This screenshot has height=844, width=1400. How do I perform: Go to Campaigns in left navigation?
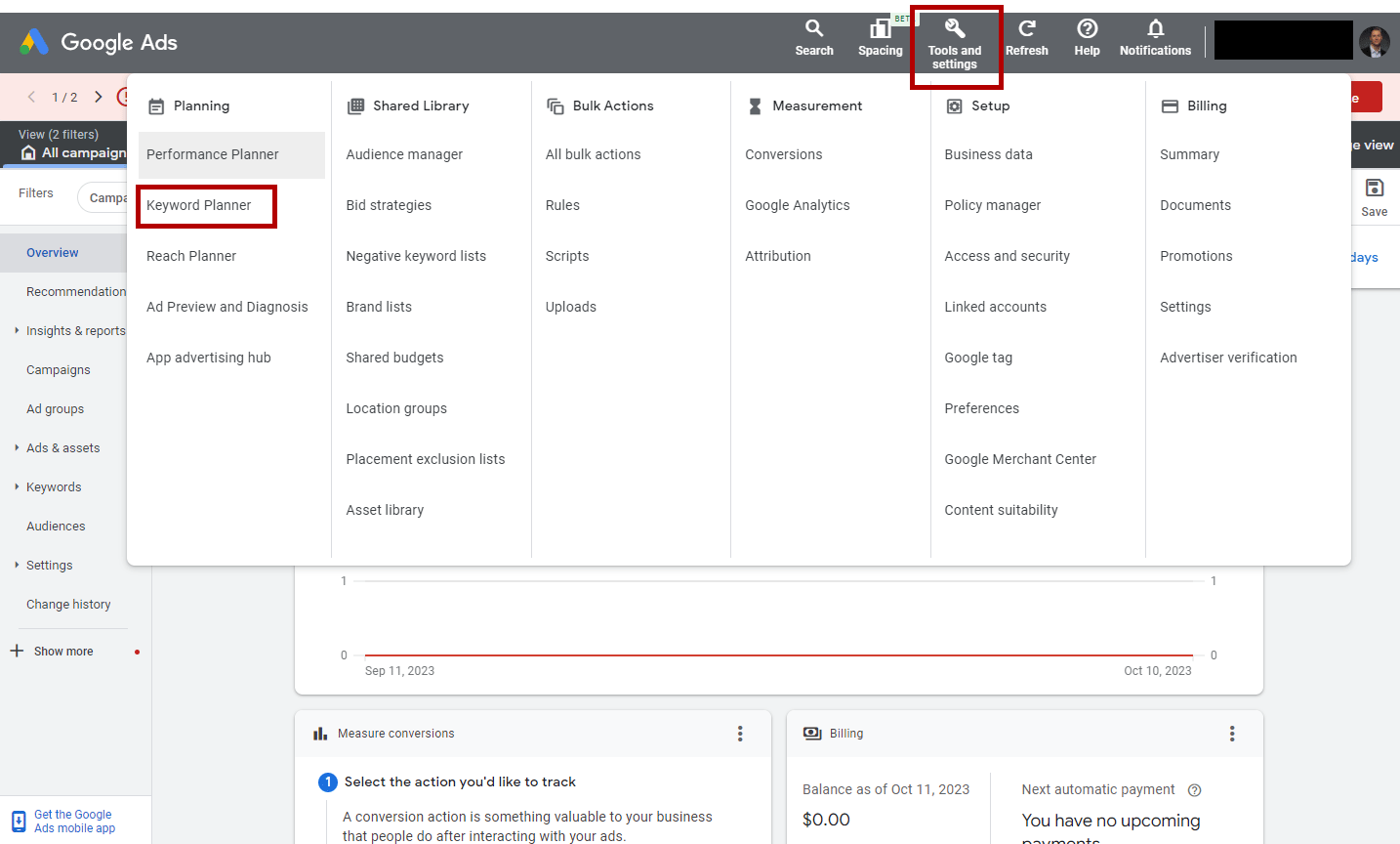[59, 369]
